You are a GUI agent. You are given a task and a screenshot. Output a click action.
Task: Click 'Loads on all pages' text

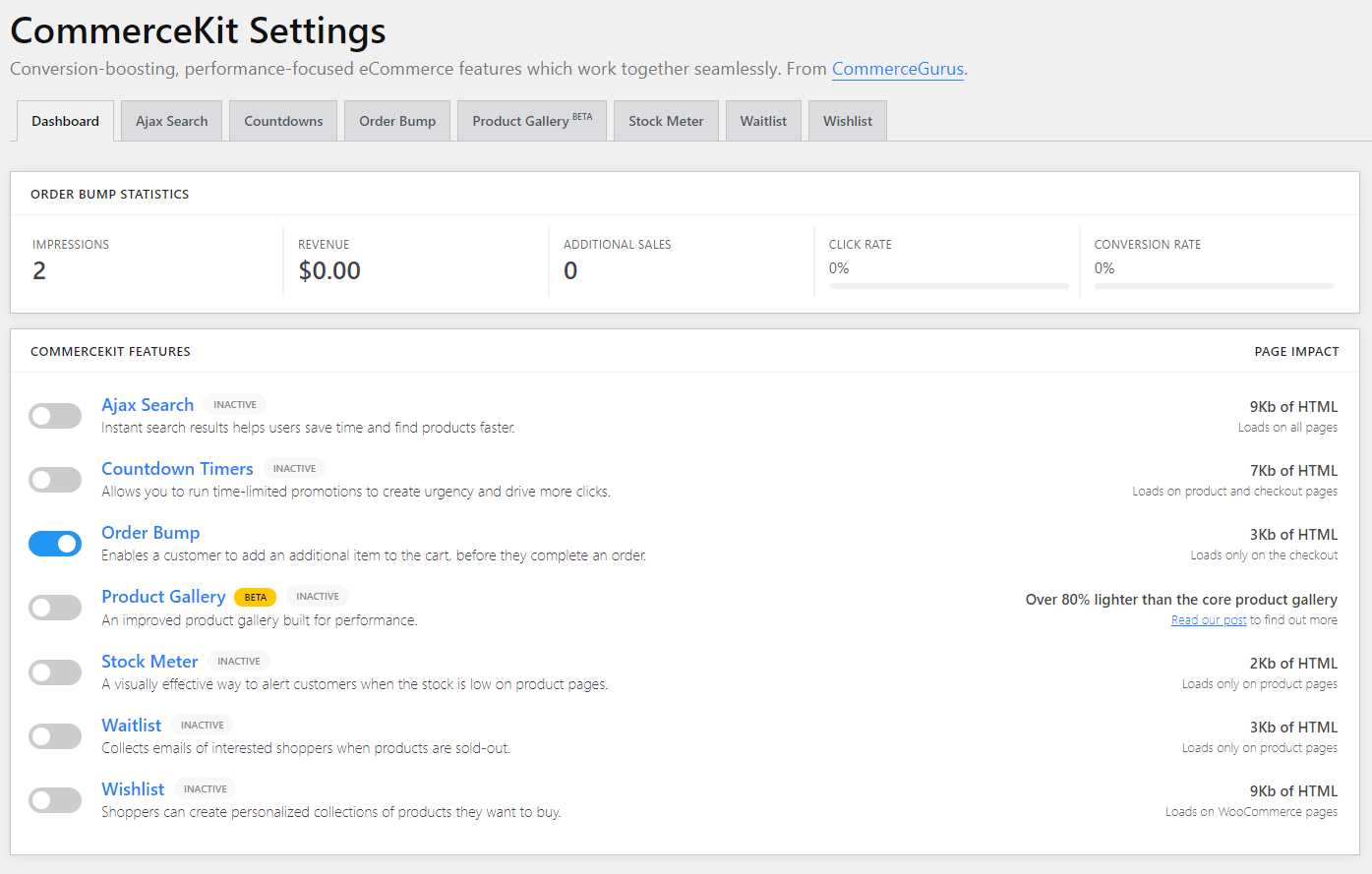[x=1287, y=428]
